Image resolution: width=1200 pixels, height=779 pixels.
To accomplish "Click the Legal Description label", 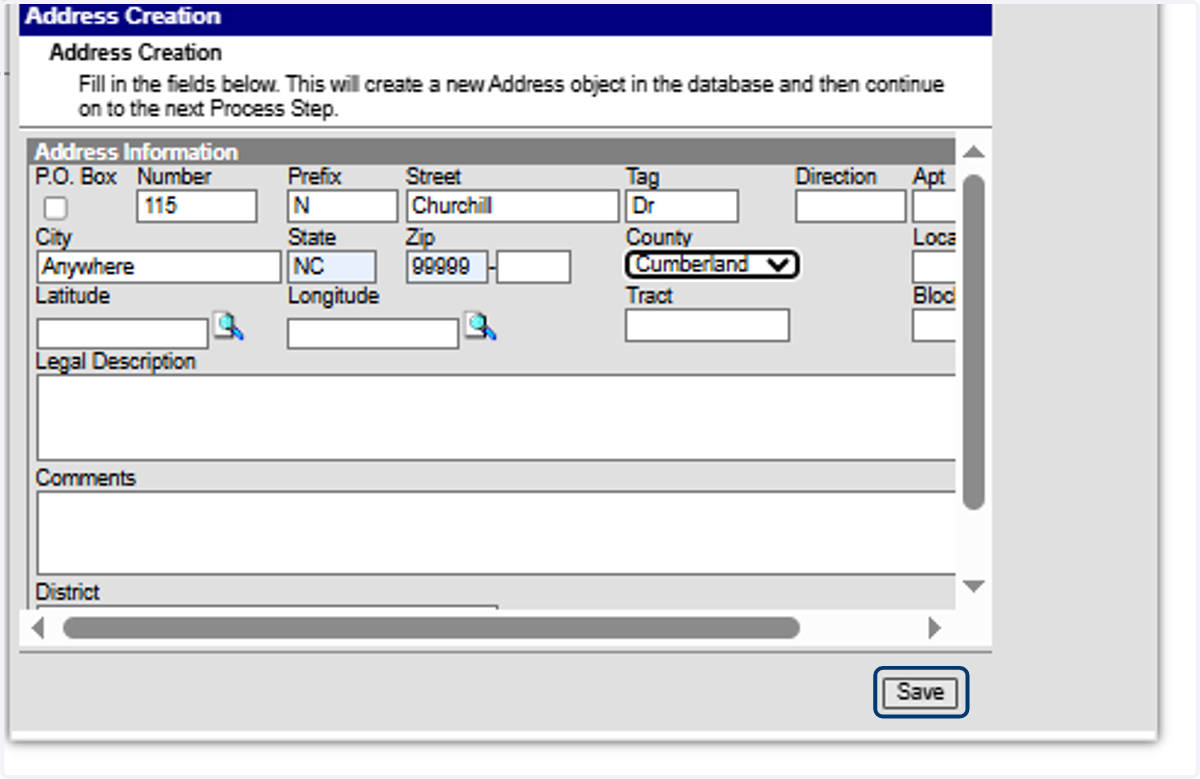I will tap(116, 362).
